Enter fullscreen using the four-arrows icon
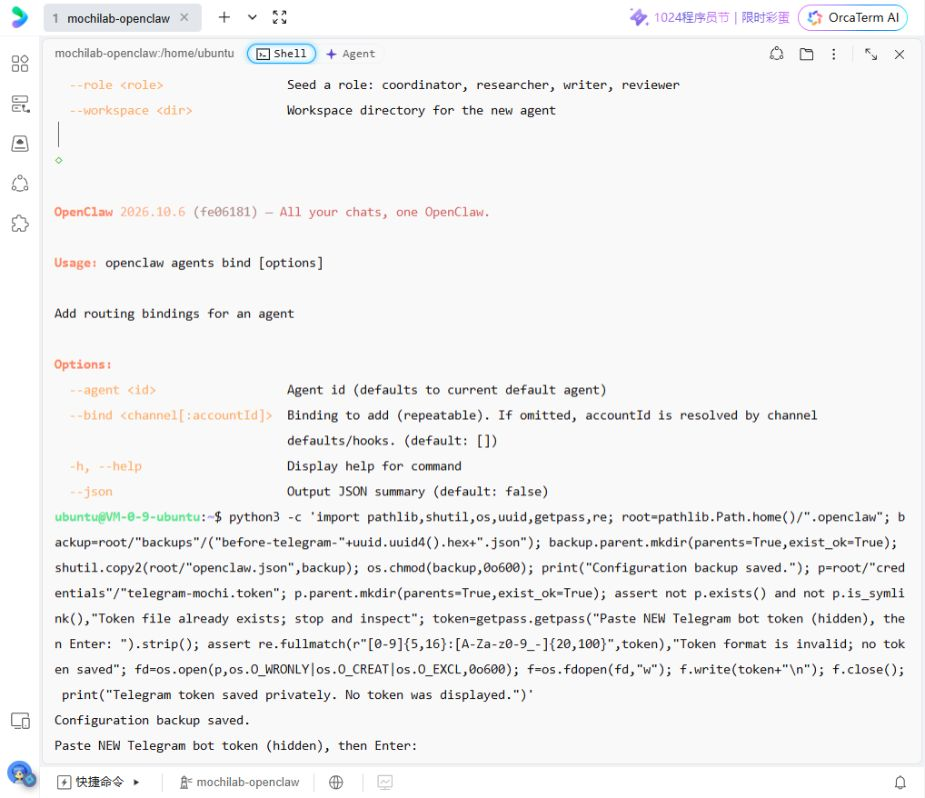This screenshot has width=925, height=798. (280, 17)
